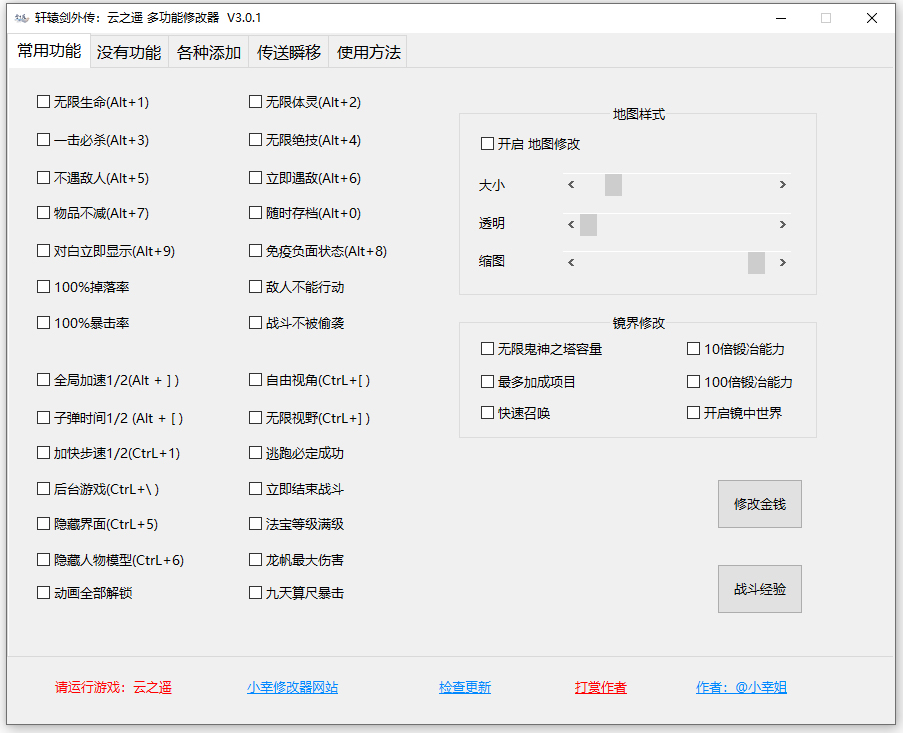Check 开启 地图修改 option

tap(487, 142)
